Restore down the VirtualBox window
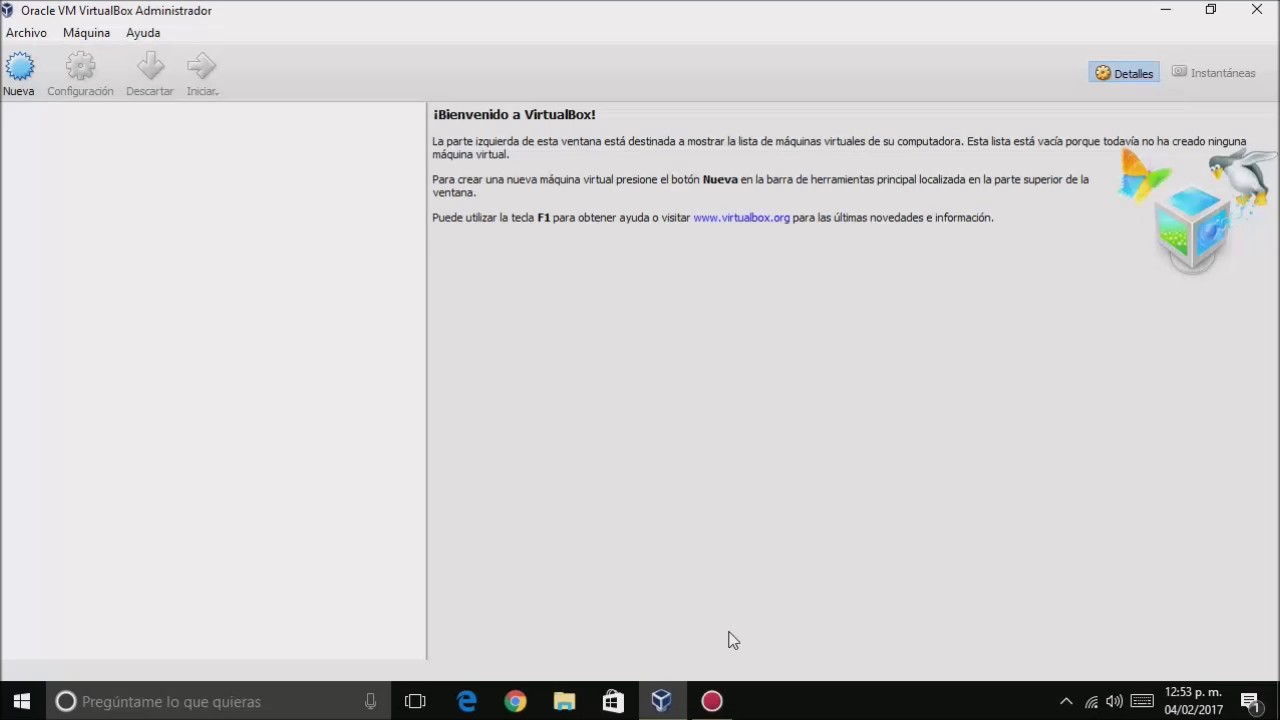1280x720 pixels. pos(1211,10)
